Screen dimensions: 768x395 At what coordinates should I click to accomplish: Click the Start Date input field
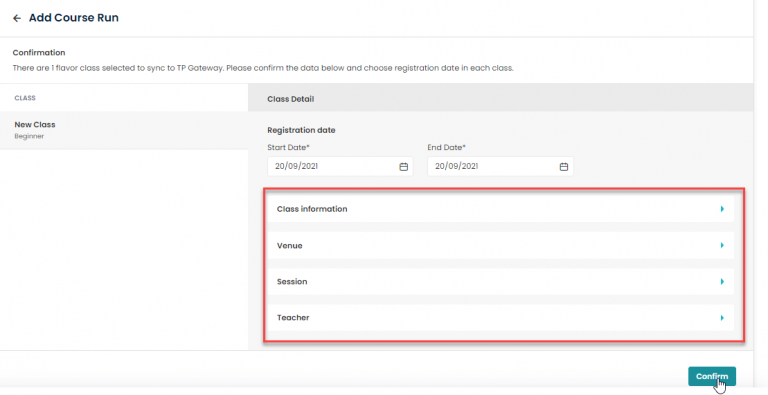[x=340, y=167]
